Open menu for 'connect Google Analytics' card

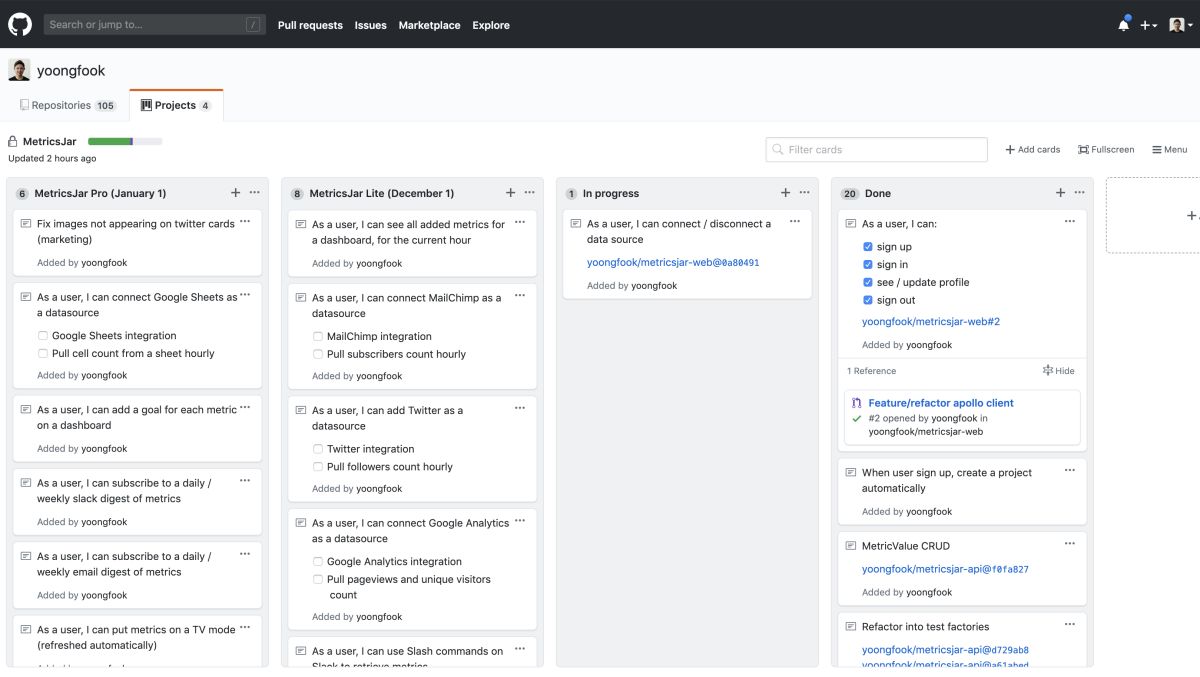click(x=520, y=520)
